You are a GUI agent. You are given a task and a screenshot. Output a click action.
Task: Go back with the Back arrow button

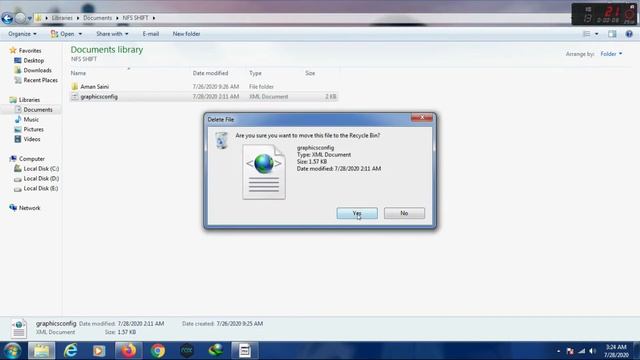pyautogui.click(x=7, y=18)
